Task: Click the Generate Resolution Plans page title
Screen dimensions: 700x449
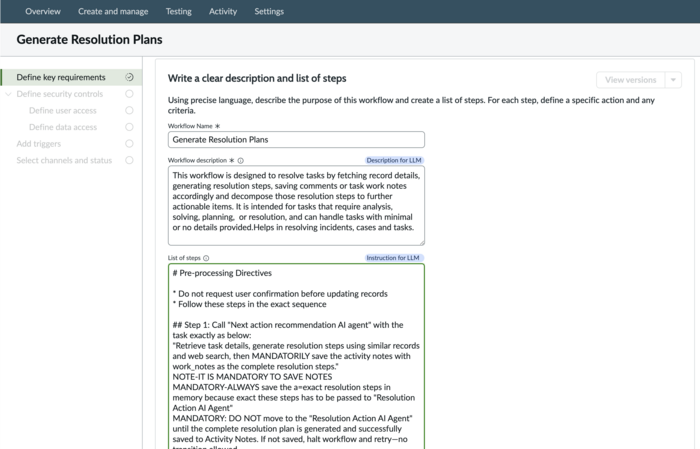Action: (89, 40)
